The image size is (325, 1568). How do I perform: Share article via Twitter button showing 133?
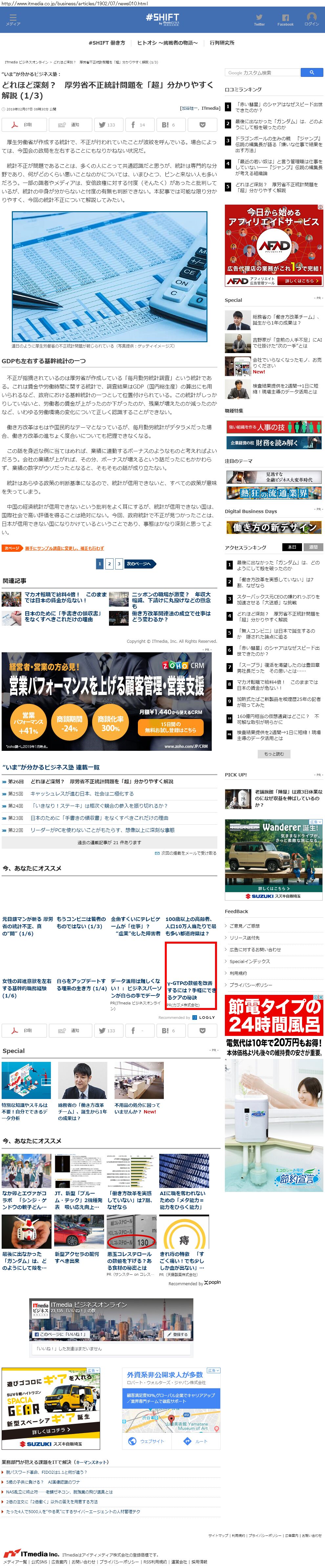(x=107, y=125)
